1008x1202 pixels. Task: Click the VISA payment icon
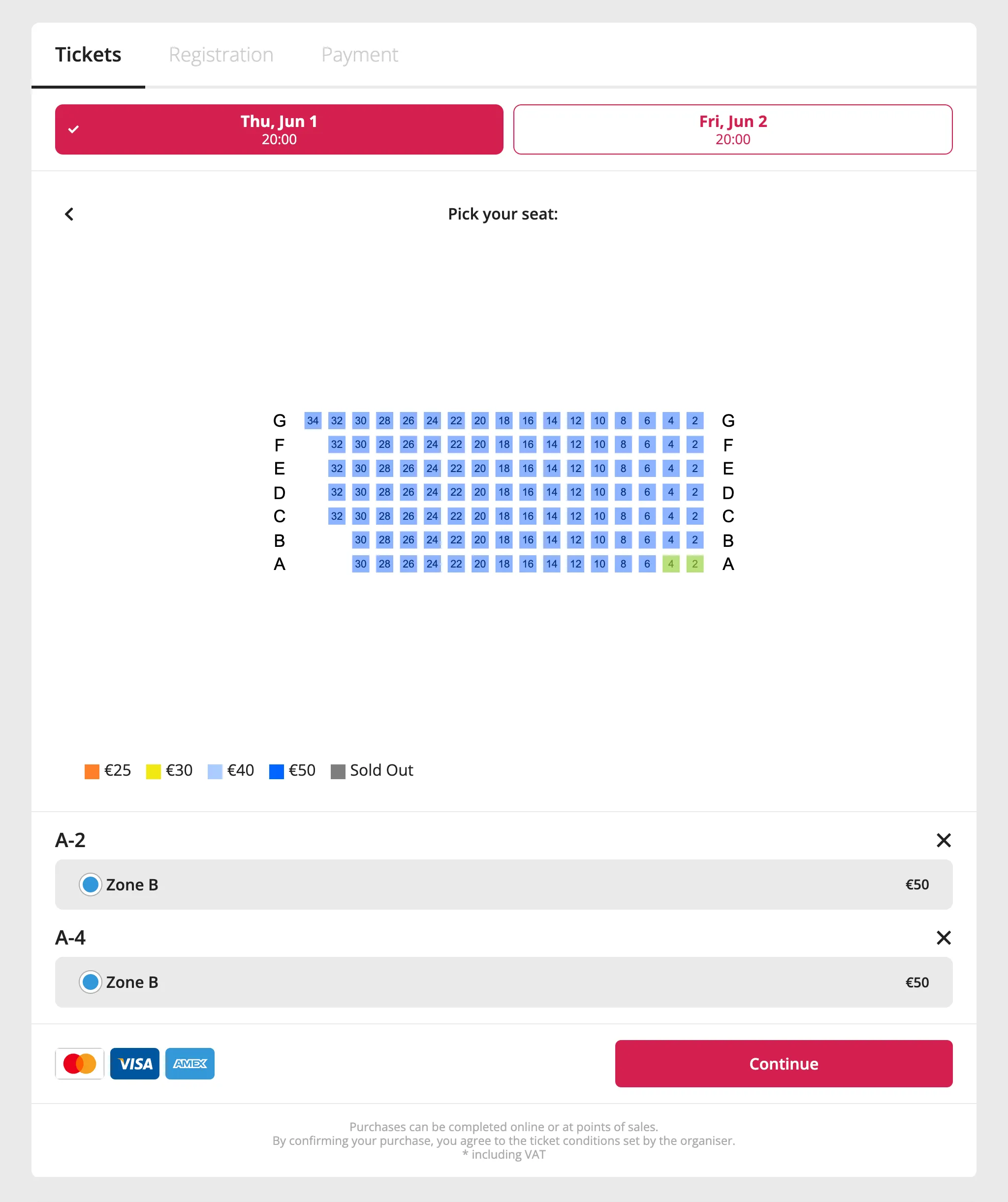pyautogui.click(x=134, y=1064)
